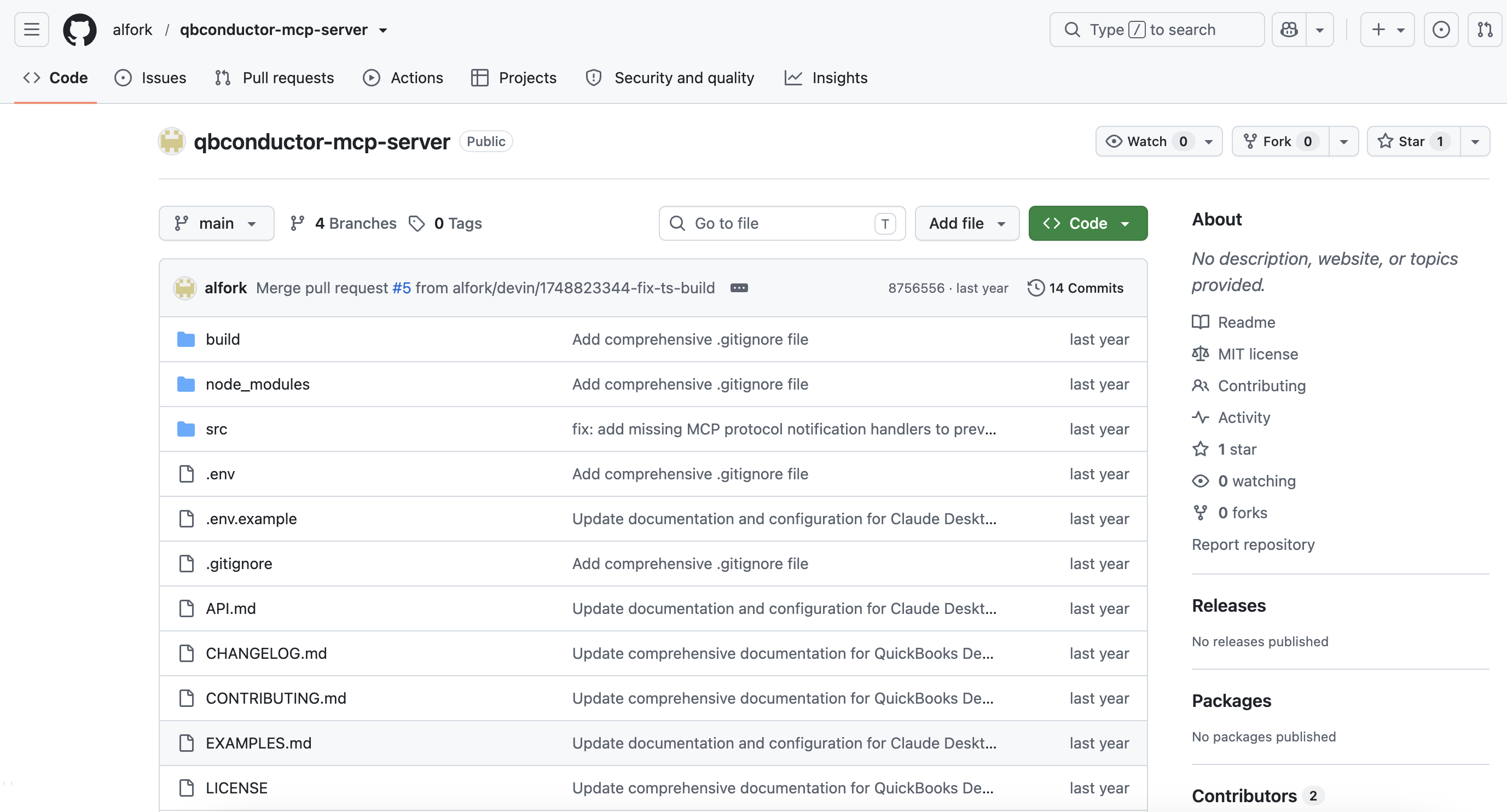Switch to the Insights tab
Image resolution: width=1507 pixels, height=812 pixels.
pyautogui.click(x=826, y=78)
